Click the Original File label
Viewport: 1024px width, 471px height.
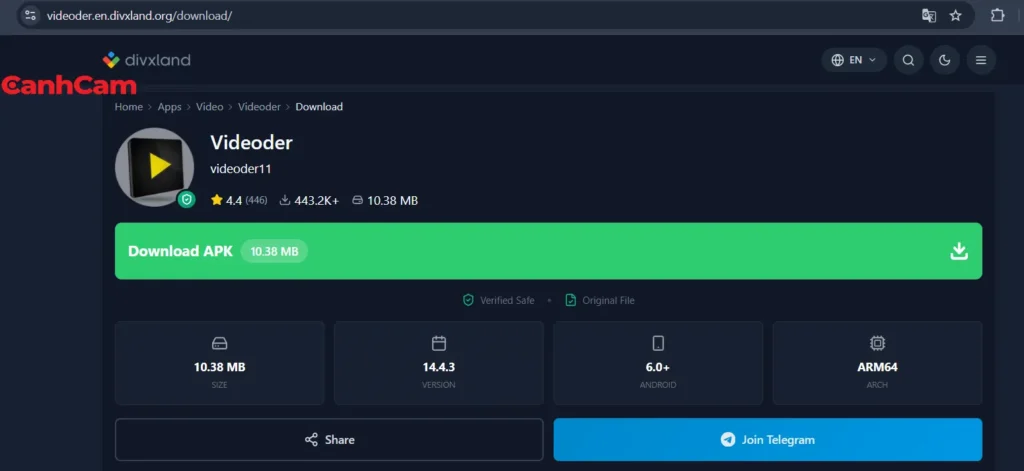[608, 300]
